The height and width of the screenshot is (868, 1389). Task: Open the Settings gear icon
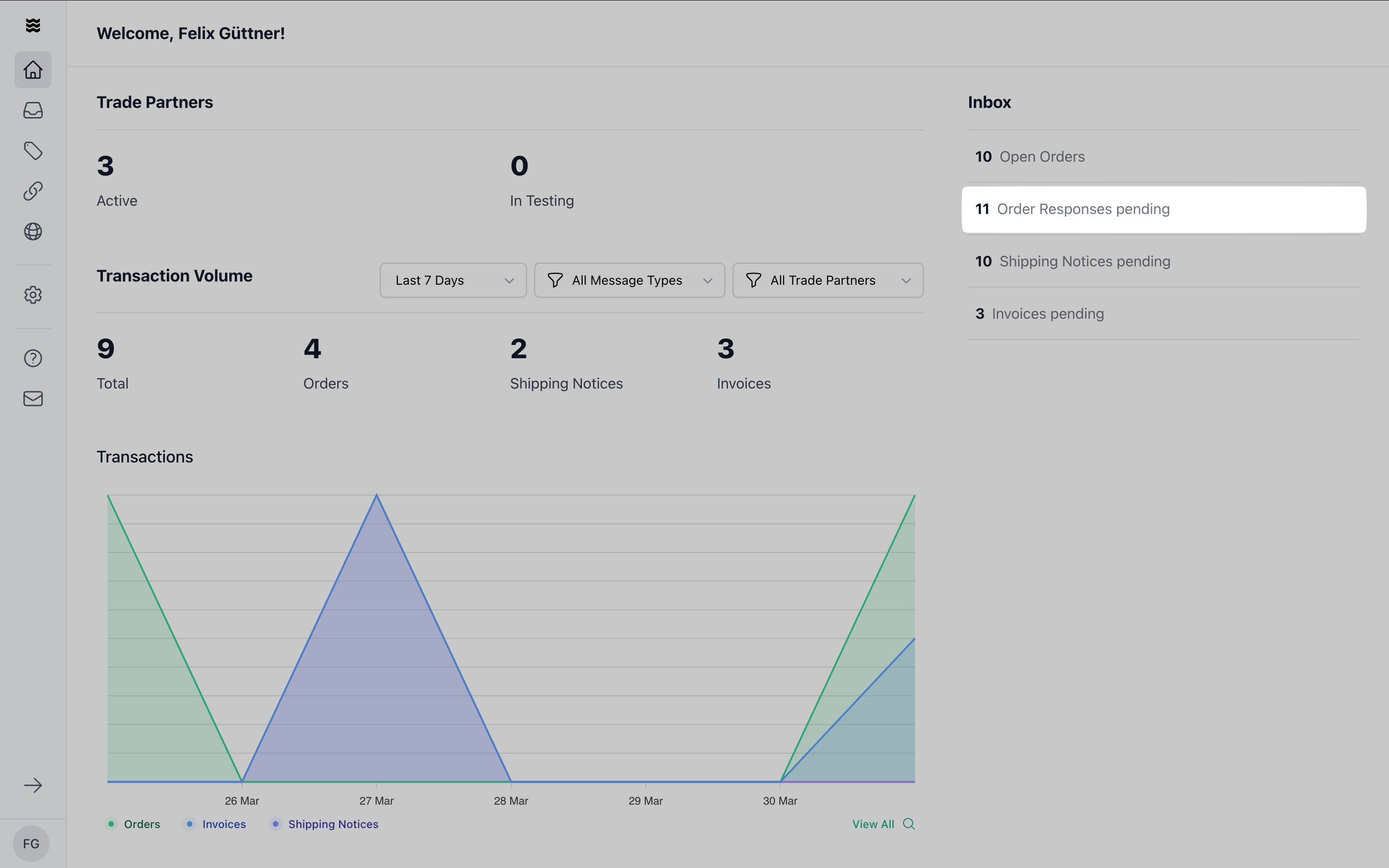[33, 295]
